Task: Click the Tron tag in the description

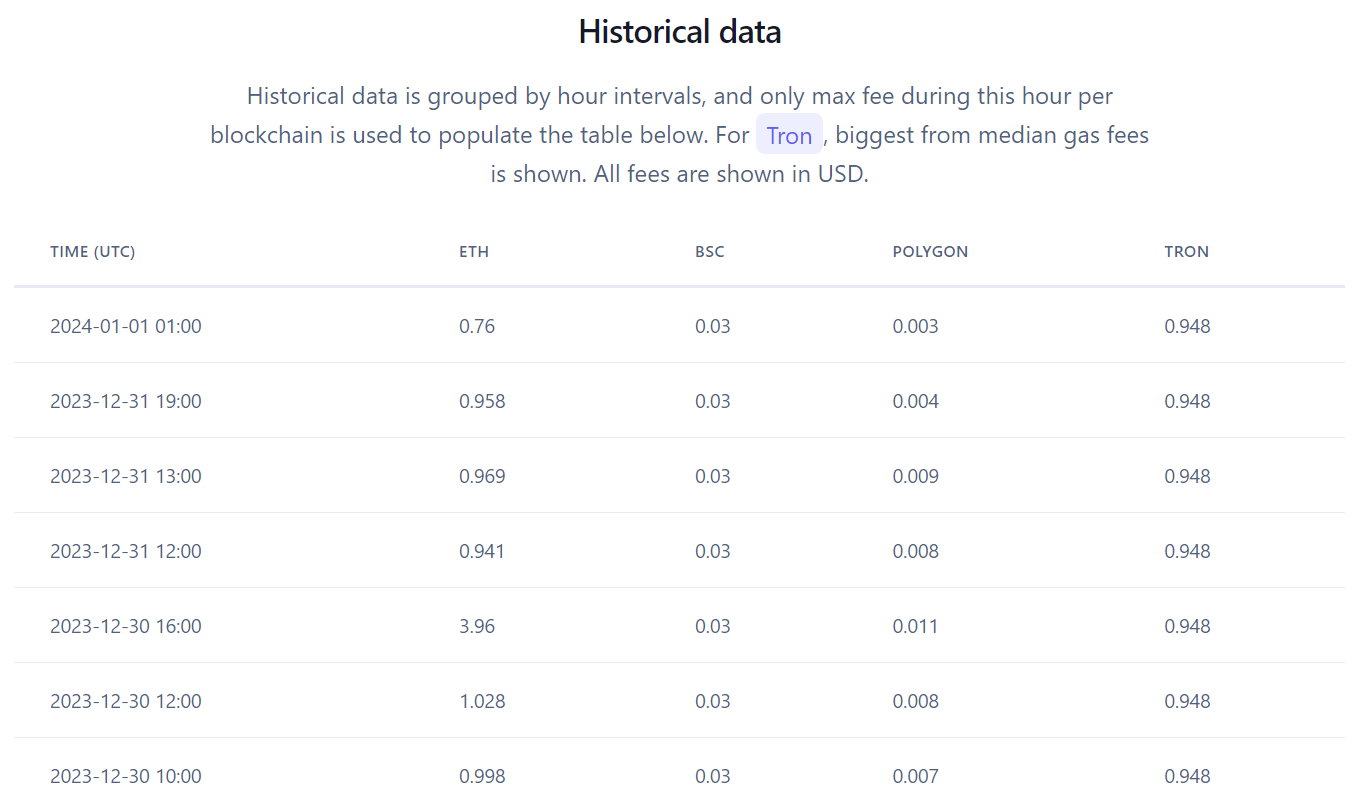Action: pyautogui.click(x=789, y=135)
